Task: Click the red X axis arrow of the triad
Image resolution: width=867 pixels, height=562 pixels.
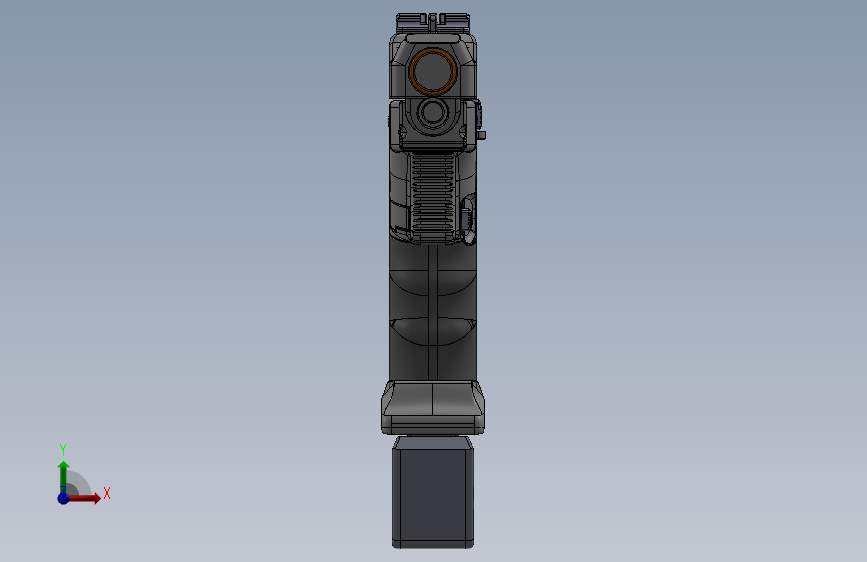Action: (x=83, y=498)
